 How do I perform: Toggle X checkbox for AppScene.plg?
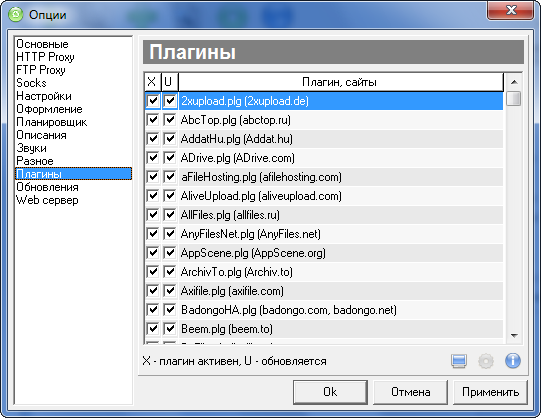pyautogui.click(x=153, y=253)
